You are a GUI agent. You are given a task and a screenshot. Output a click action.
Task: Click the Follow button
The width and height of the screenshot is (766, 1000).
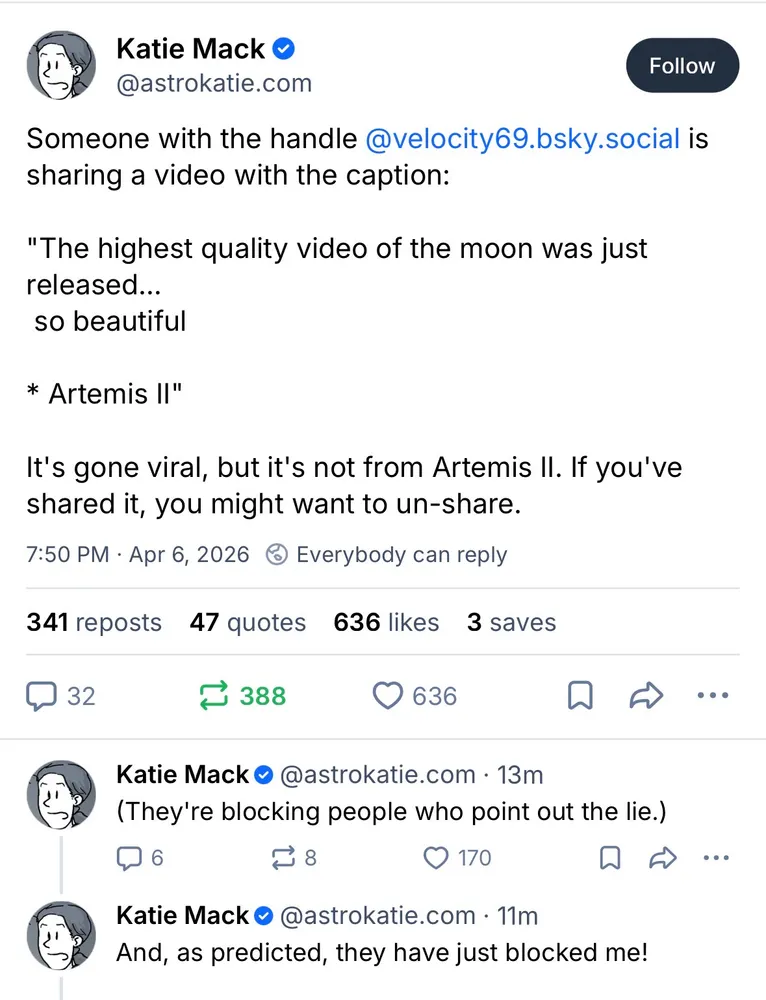tap(682, 66)
